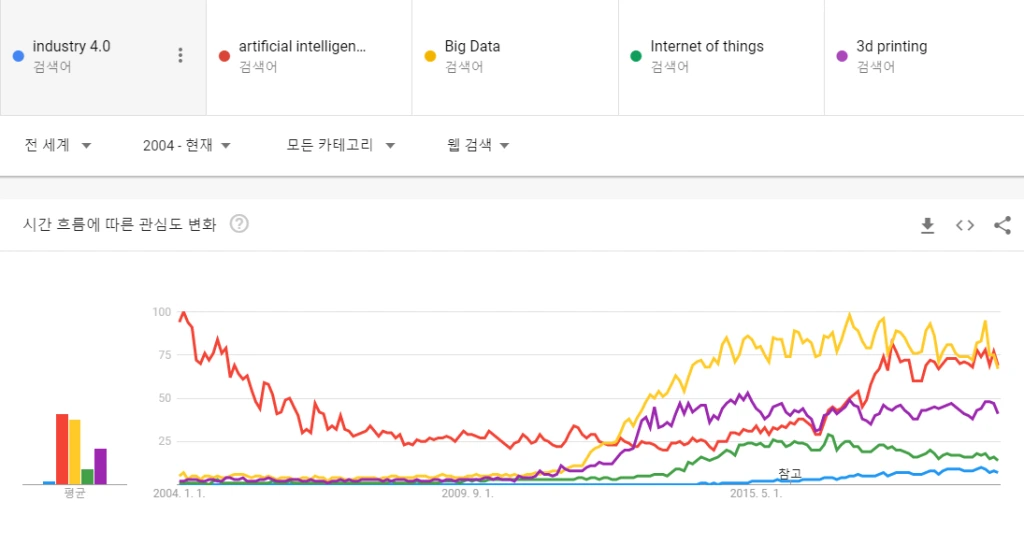Open the industry 4.0 three-dot options menu
The height and width of the screenshot is (559, 1024).
point(180,56)
